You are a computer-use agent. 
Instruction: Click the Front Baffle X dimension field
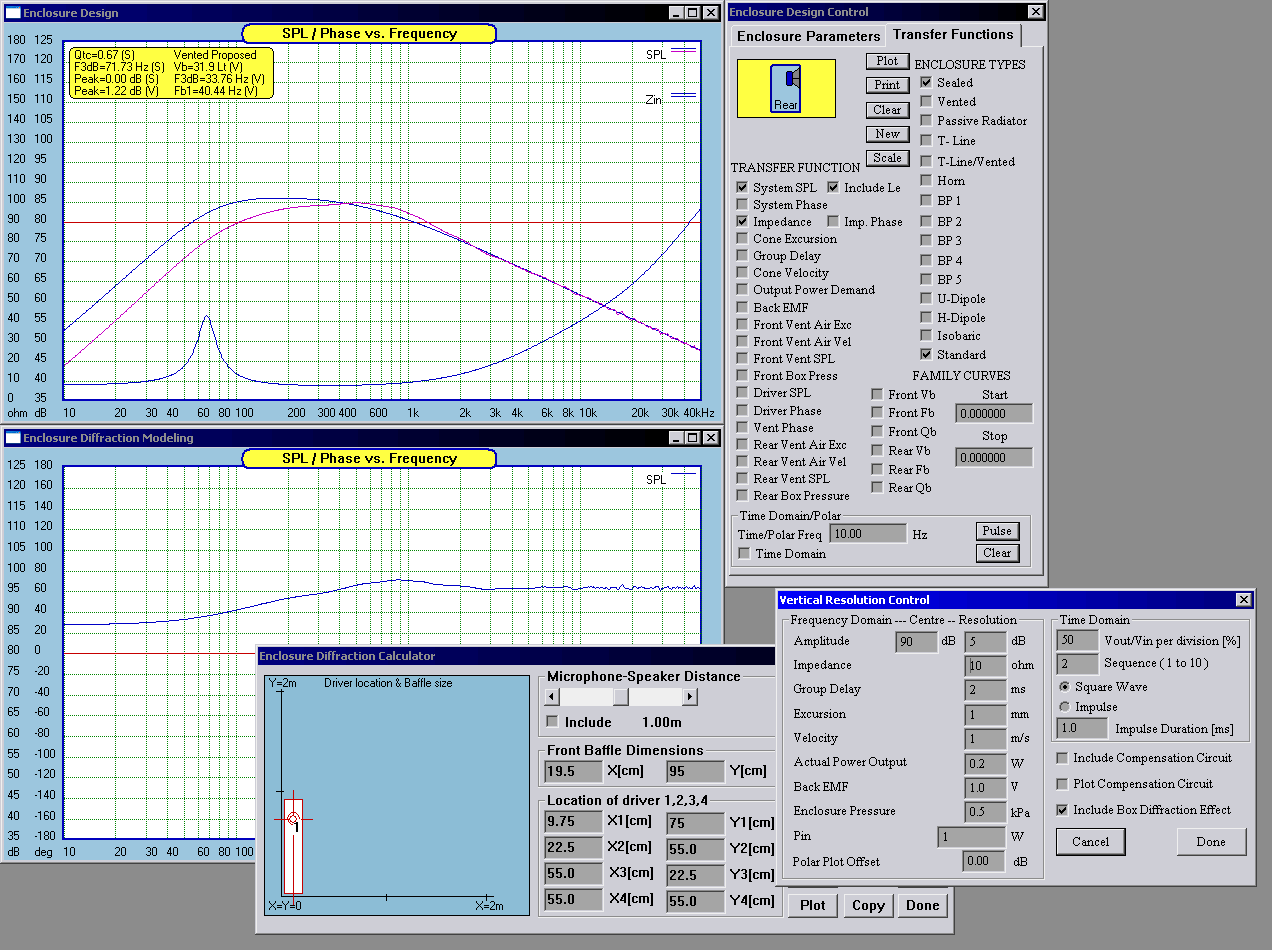[573, 771]
